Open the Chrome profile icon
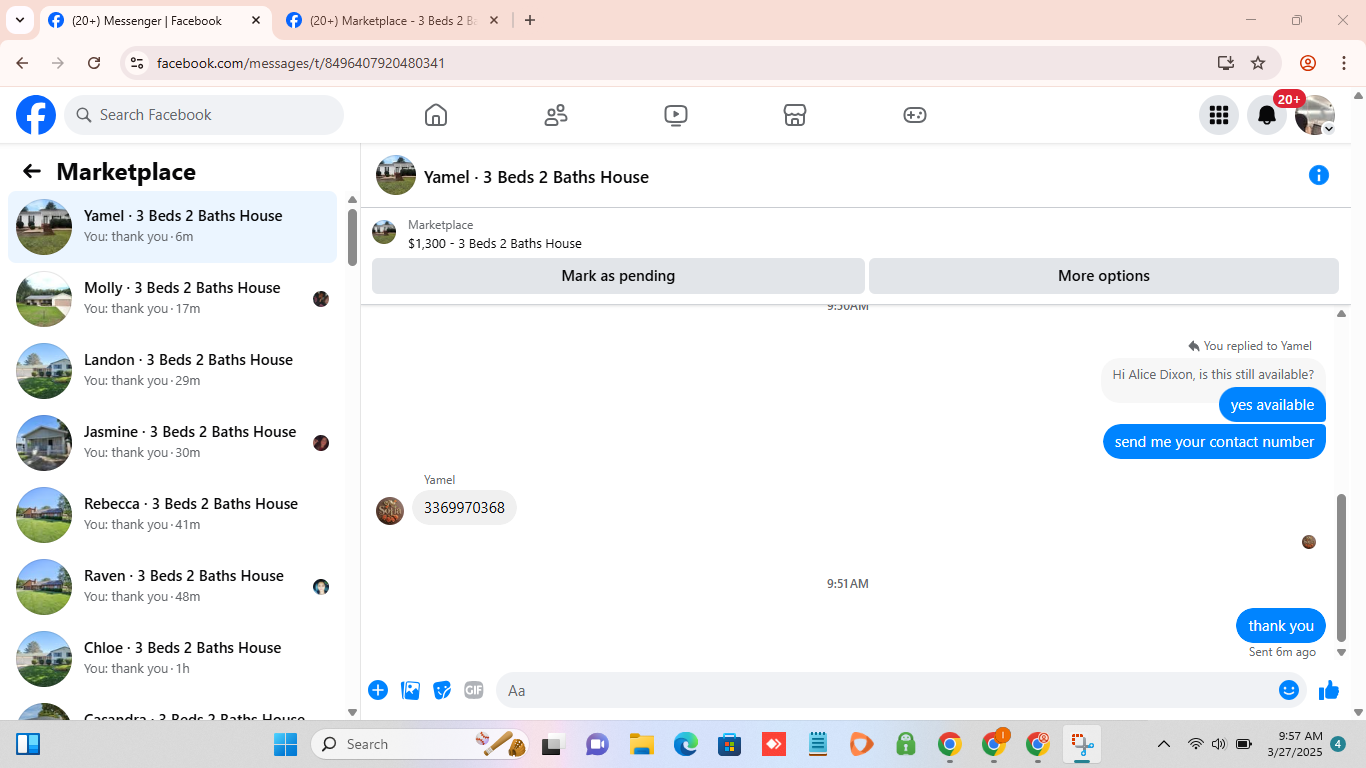 (1308, 63)
